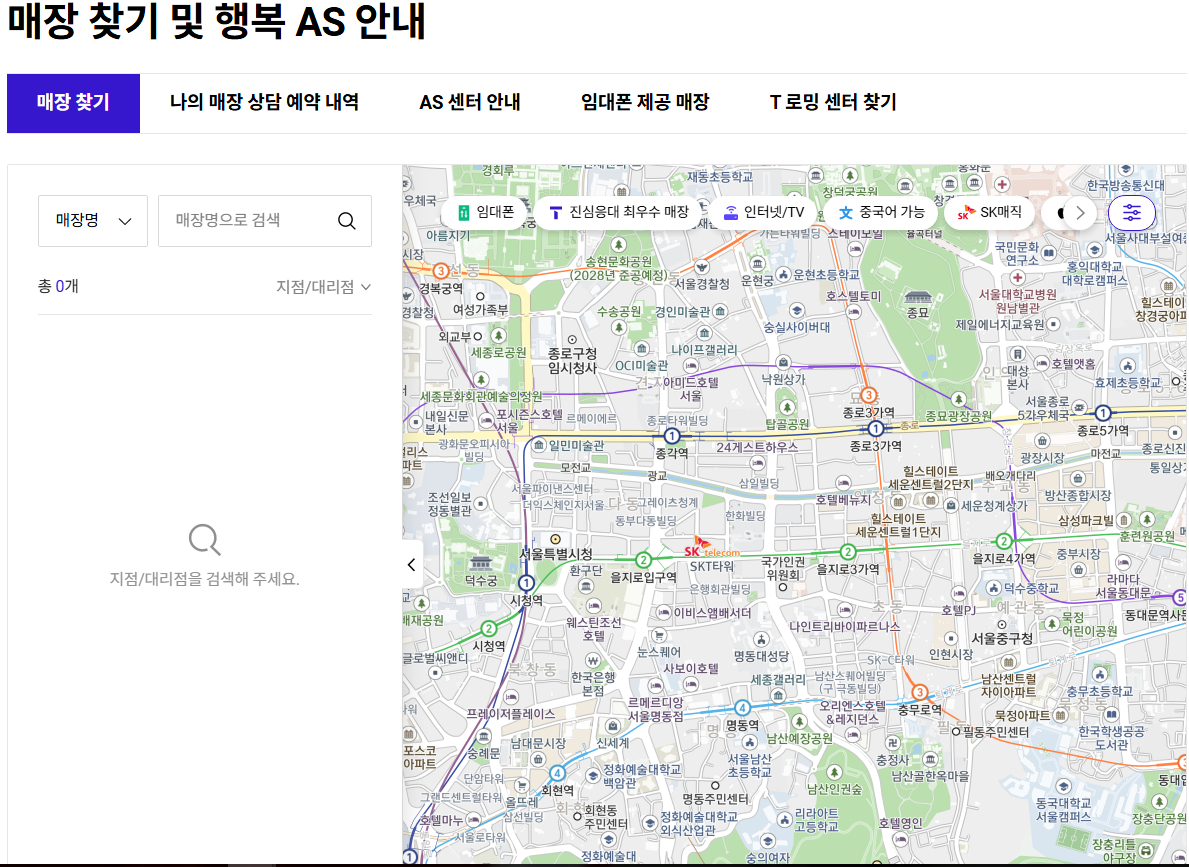
Task: Click the 광장시장 label on map
Action: (1042, 458)
